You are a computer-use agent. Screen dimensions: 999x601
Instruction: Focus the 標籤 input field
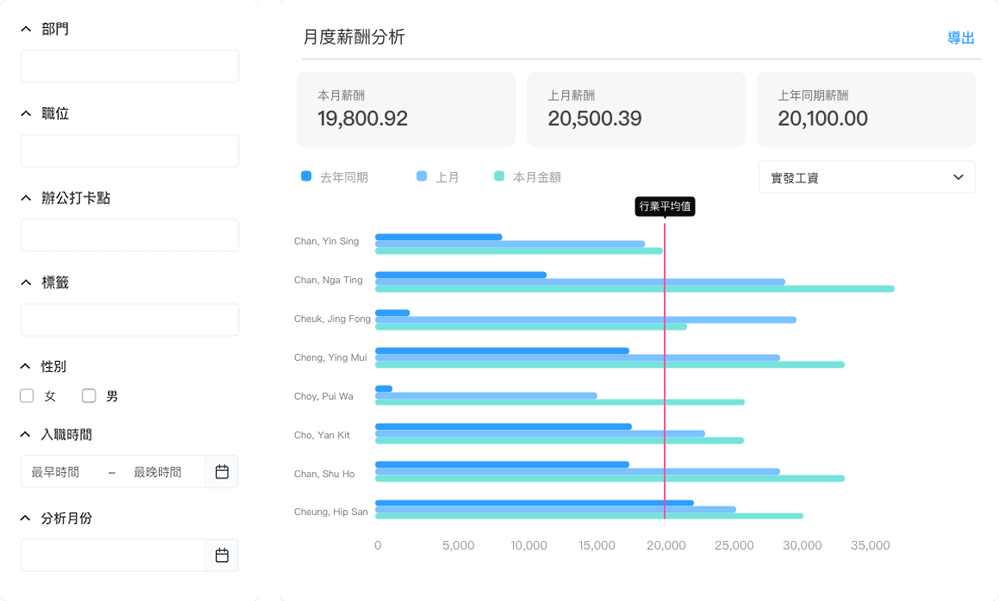point(130,319)
